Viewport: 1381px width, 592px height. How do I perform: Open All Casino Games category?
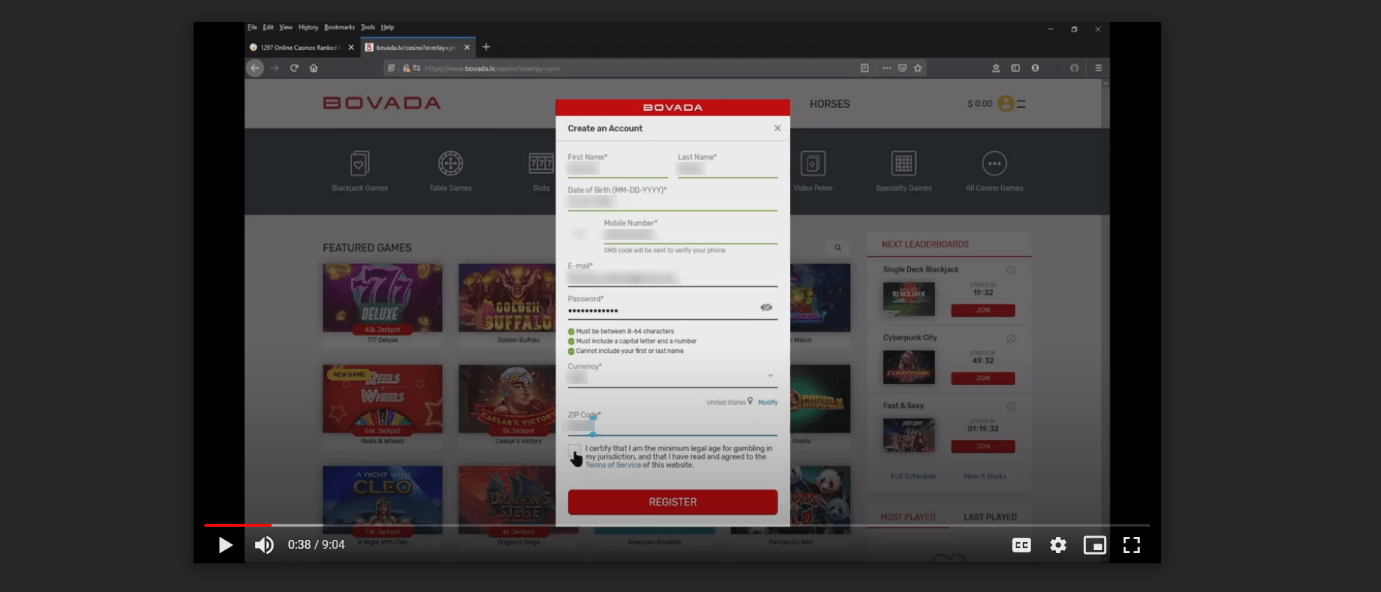tap(994, 171)
